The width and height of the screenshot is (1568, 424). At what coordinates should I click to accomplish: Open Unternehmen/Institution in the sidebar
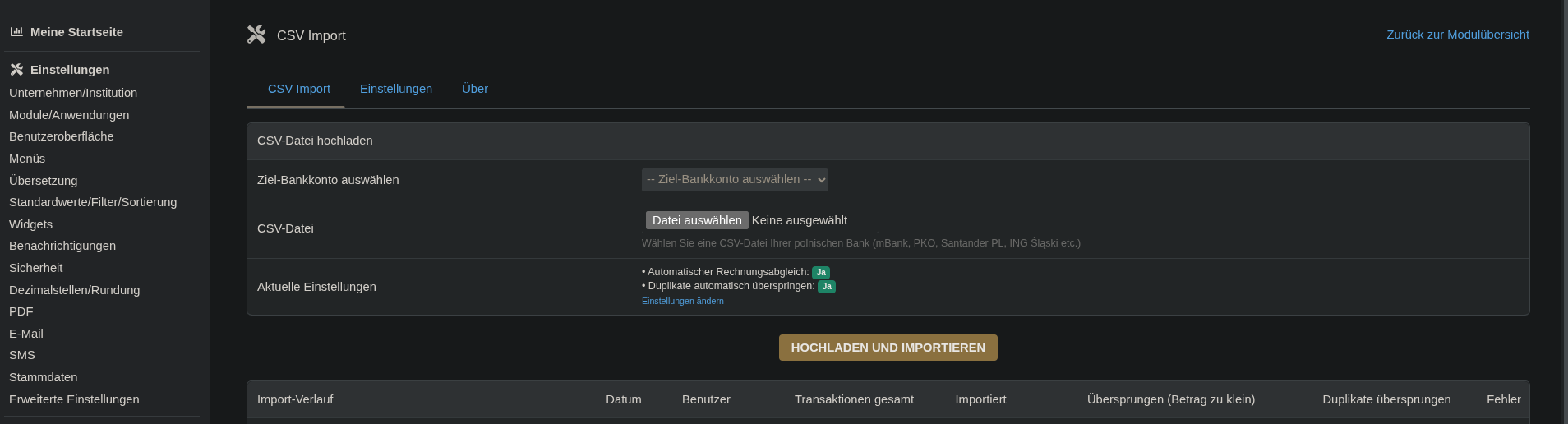tap(73, 93)
